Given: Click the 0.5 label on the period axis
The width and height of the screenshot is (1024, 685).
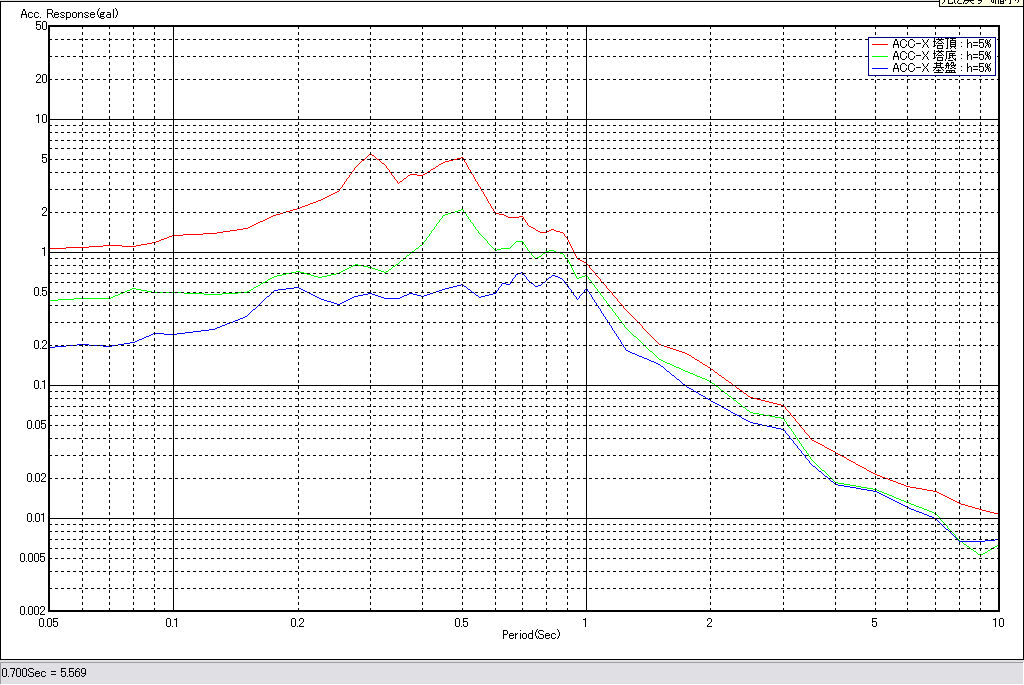Looking at the screenshot, I should 461,623.
